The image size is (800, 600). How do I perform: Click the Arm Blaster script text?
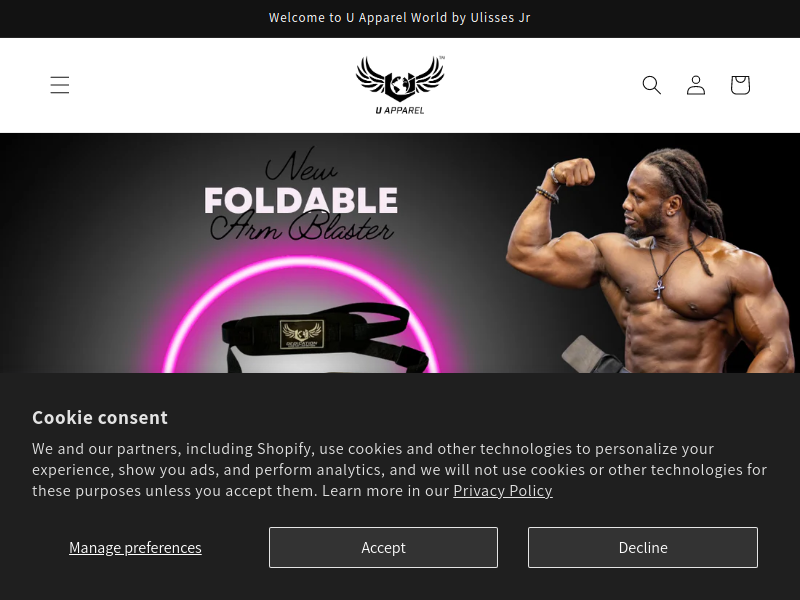[302, 227]
